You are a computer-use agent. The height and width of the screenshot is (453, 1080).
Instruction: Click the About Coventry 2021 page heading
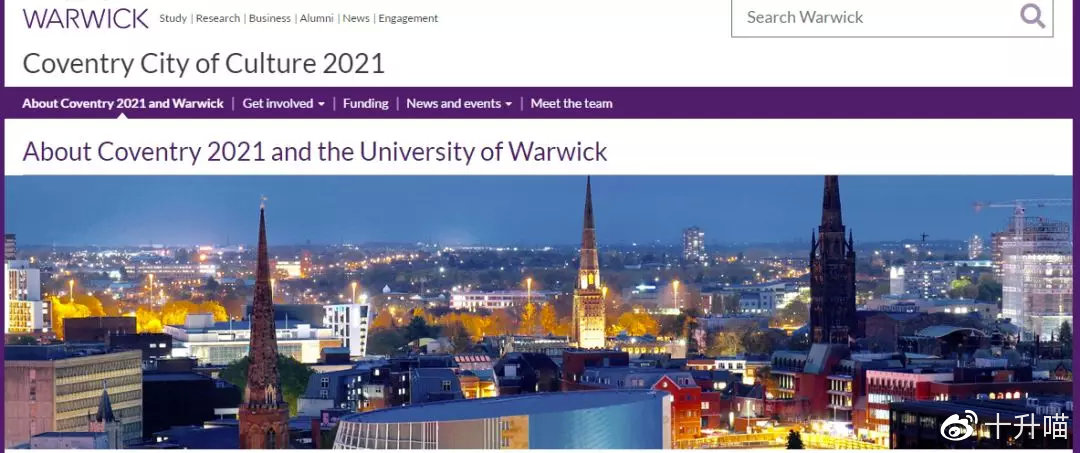pos(315,151)
